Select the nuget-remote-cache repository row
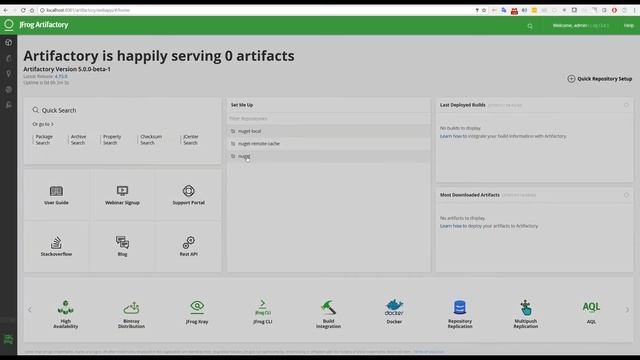The image size is (640, 360). pyautogui.click(x=329, y=144)
